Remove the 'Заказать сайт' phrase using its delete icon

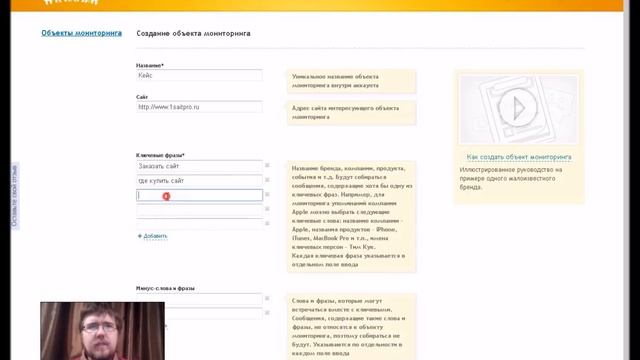coord(267,165)
